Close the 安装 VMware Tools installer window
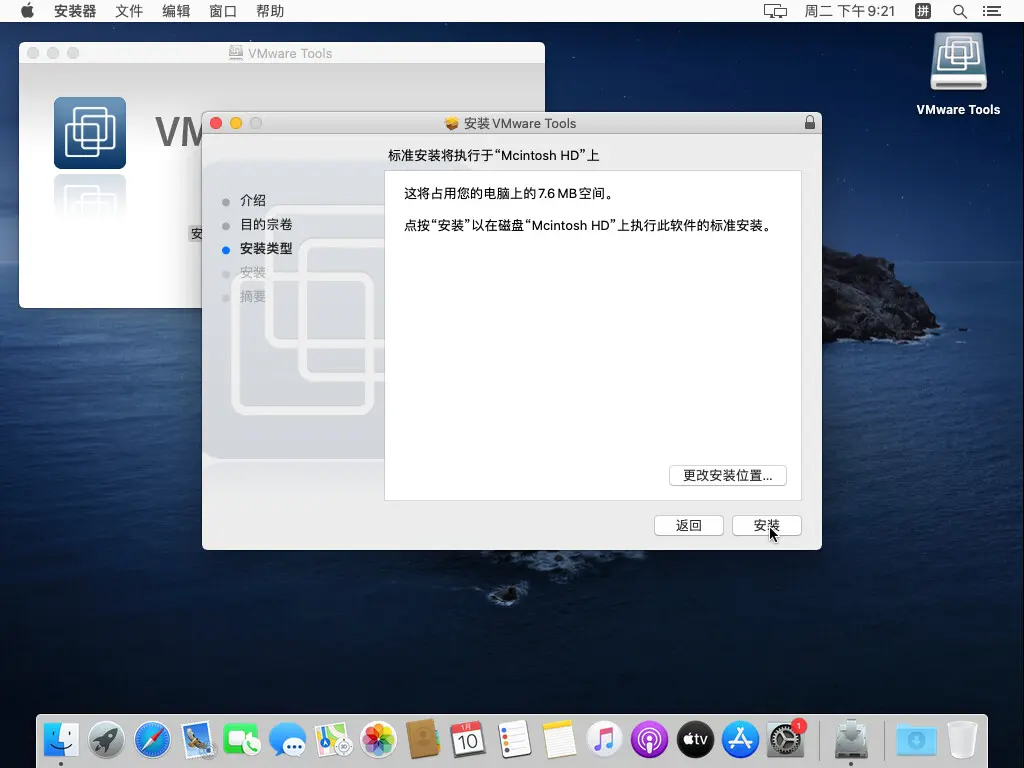 pos(216,123)
